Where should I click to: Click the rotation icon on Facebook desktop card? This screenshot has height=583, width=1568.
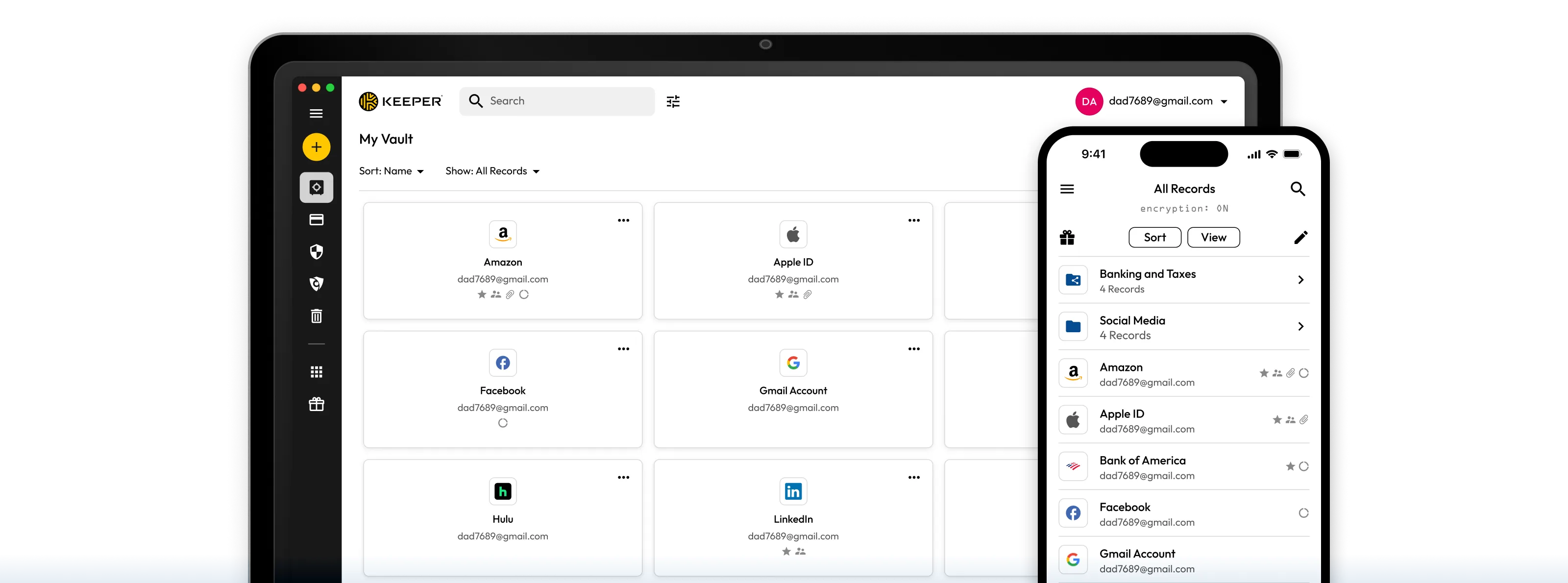pos(503,423)
